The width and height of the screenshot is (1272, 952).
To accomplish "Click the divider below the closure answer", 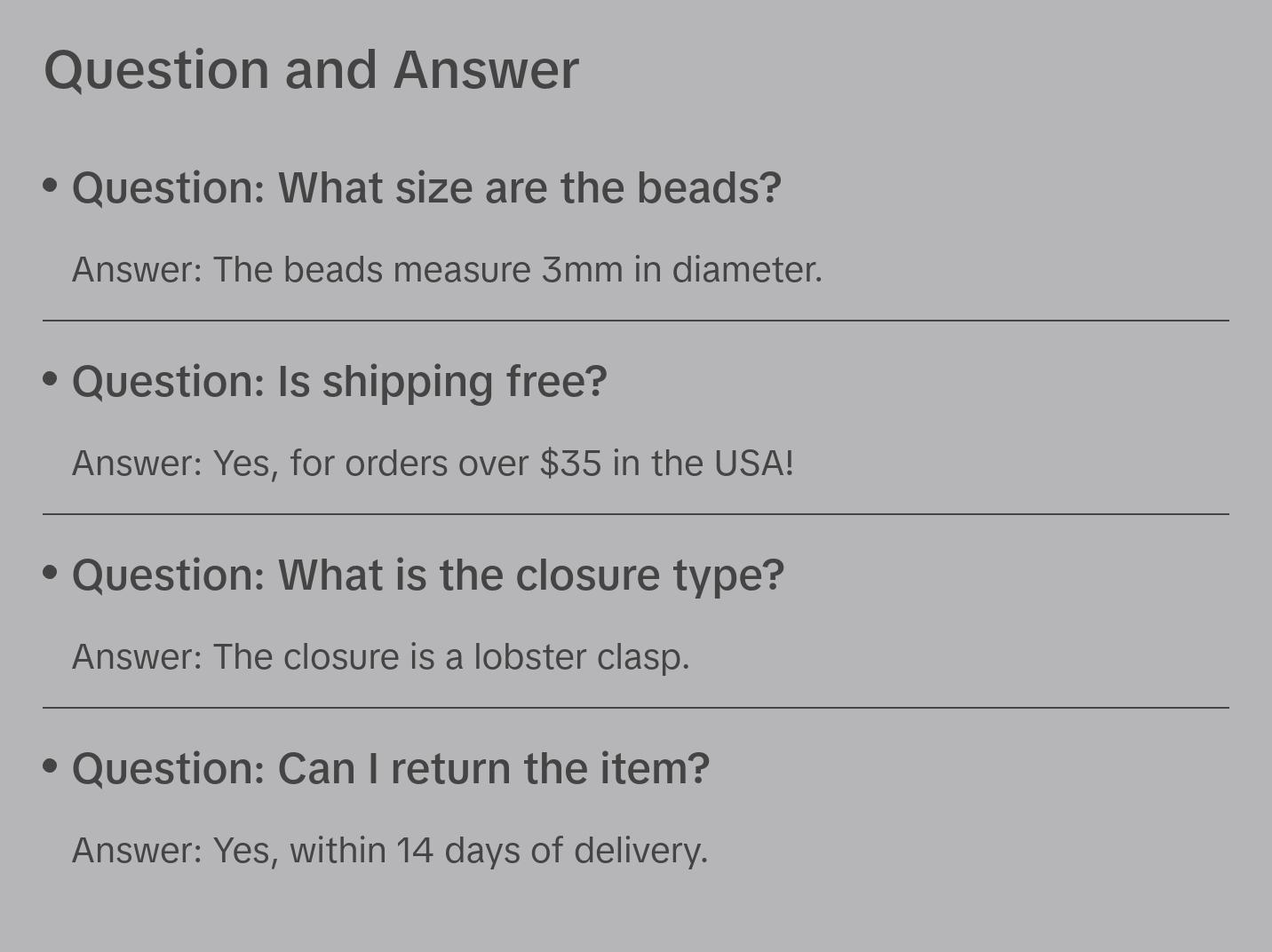I will (x=636, y=708).
